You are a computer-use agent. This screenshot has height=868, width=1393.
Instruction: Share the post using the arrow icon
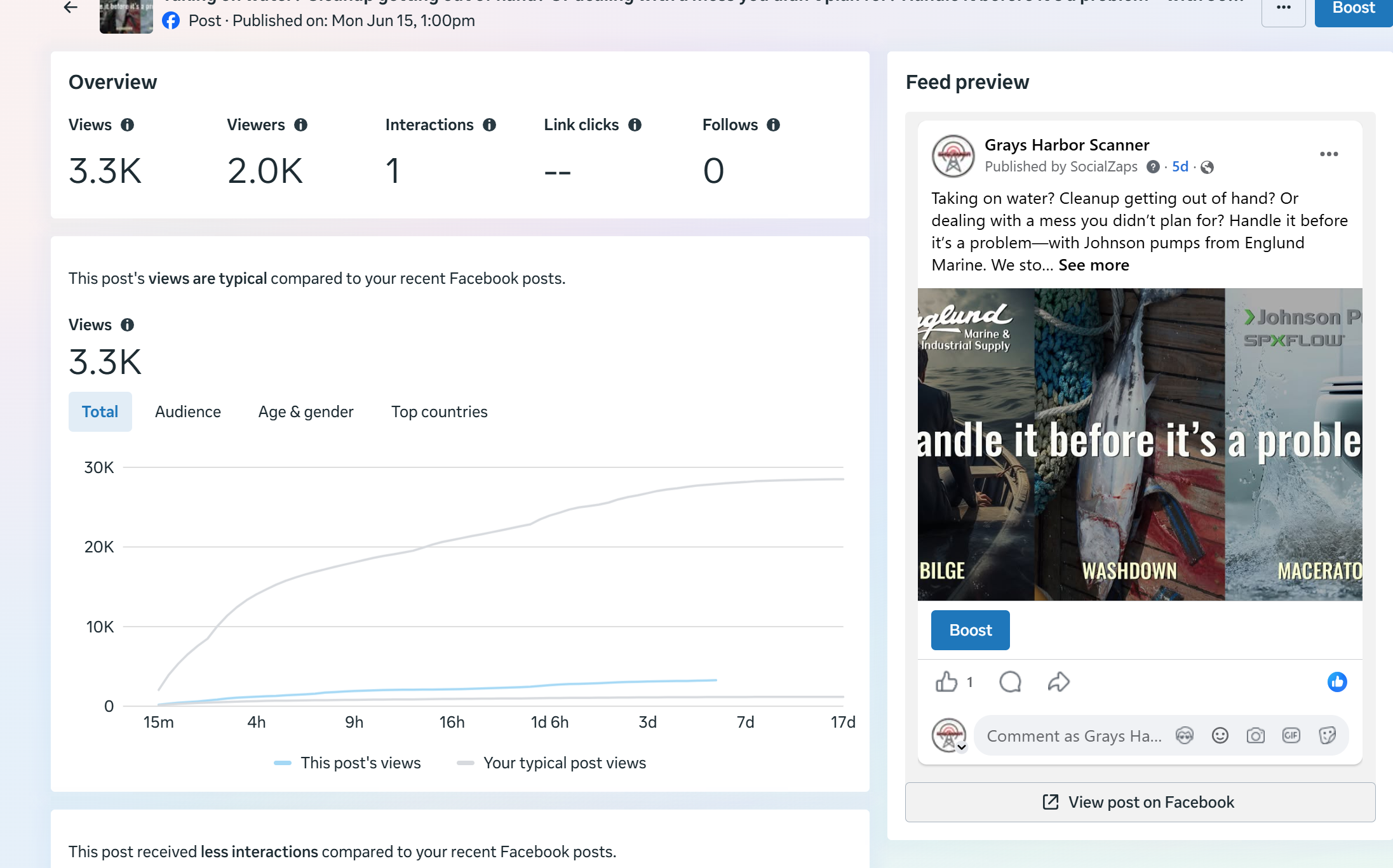click(1059, 682)
